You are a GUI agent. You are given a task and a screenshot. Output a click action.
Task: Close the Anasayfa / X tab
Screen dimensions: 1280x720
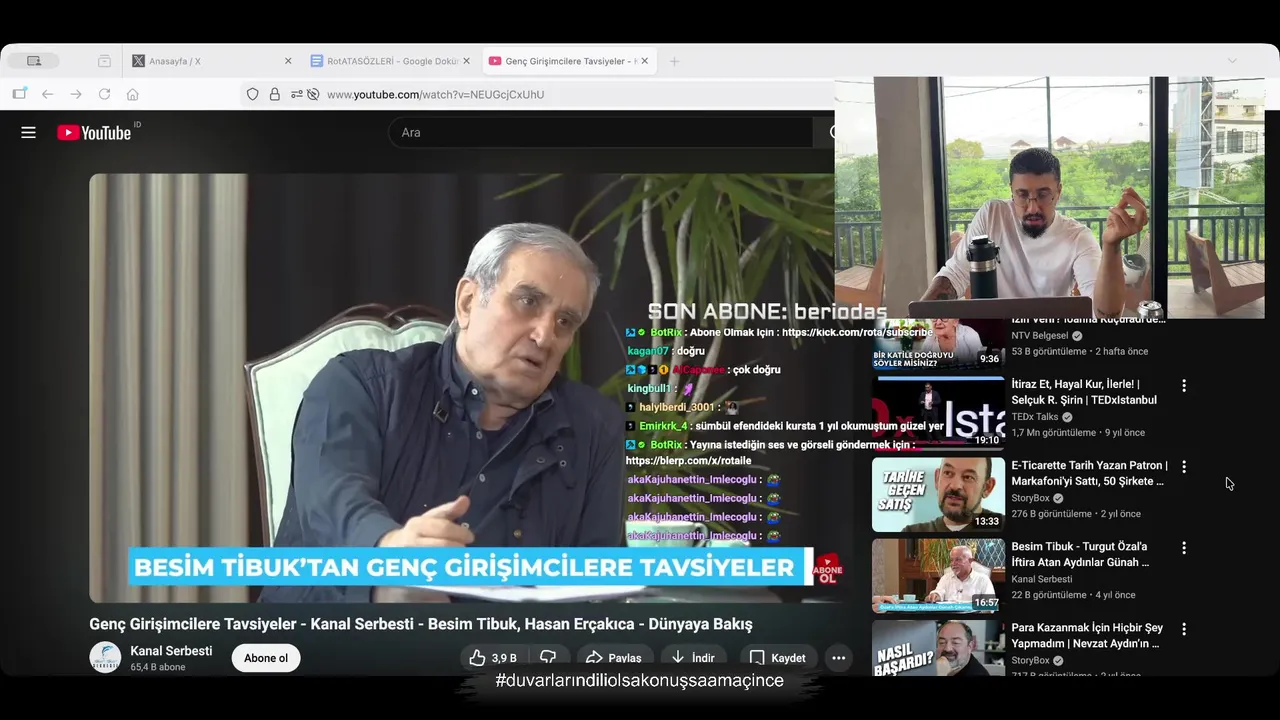288,61
